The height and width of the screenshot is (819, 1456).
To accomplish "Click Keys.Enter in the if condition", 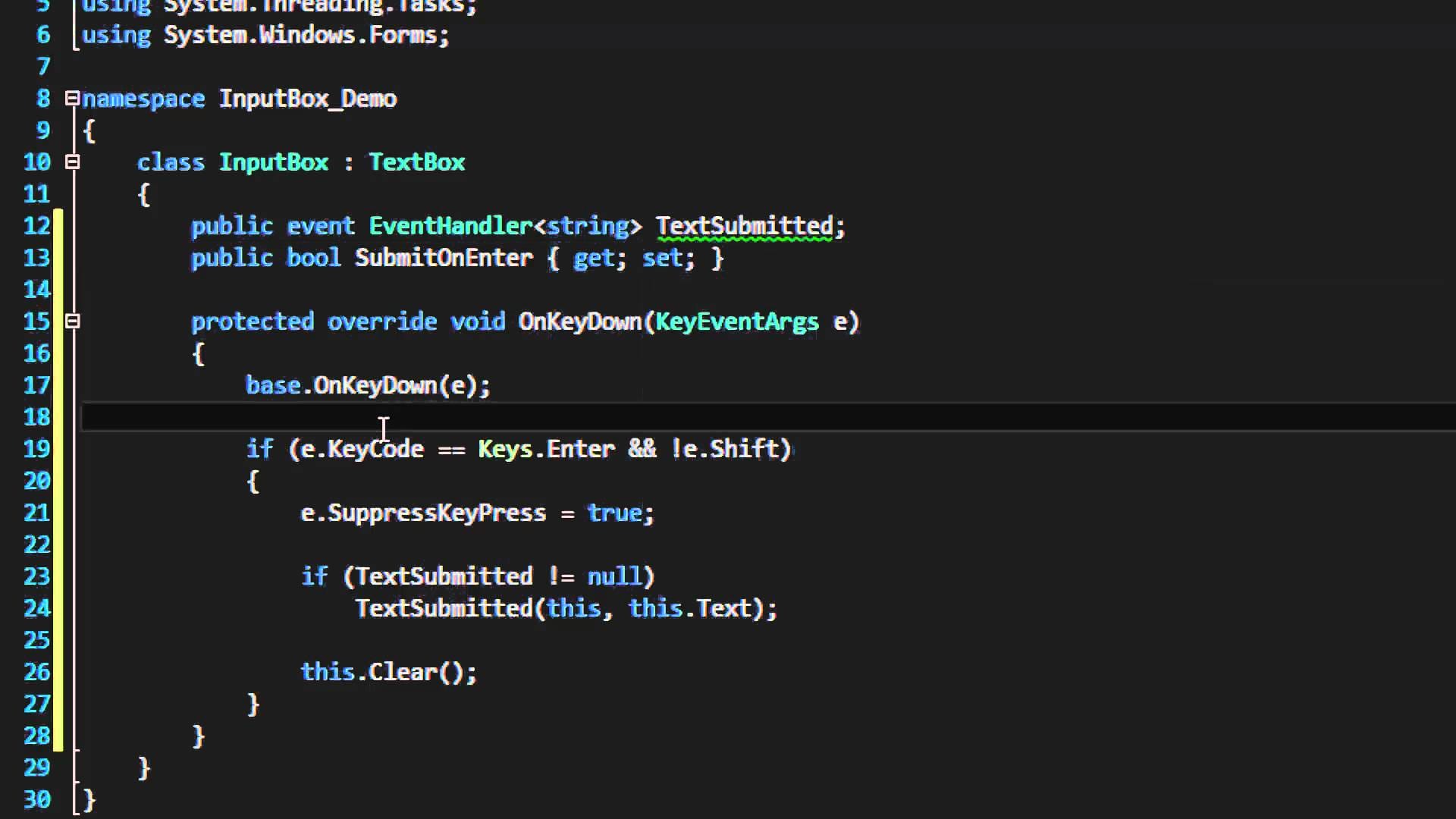I will (x=546, y=449).
